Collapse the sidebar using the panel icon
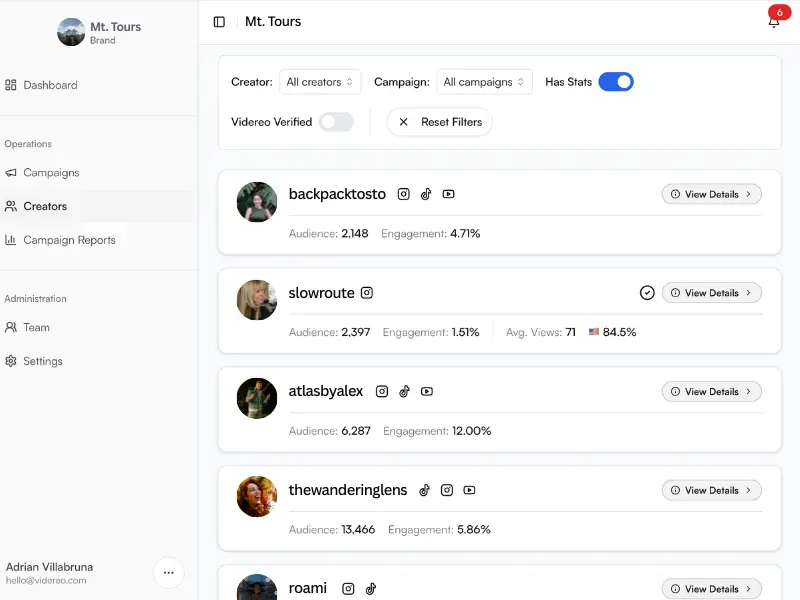800x600 pixels. [219, 21]
